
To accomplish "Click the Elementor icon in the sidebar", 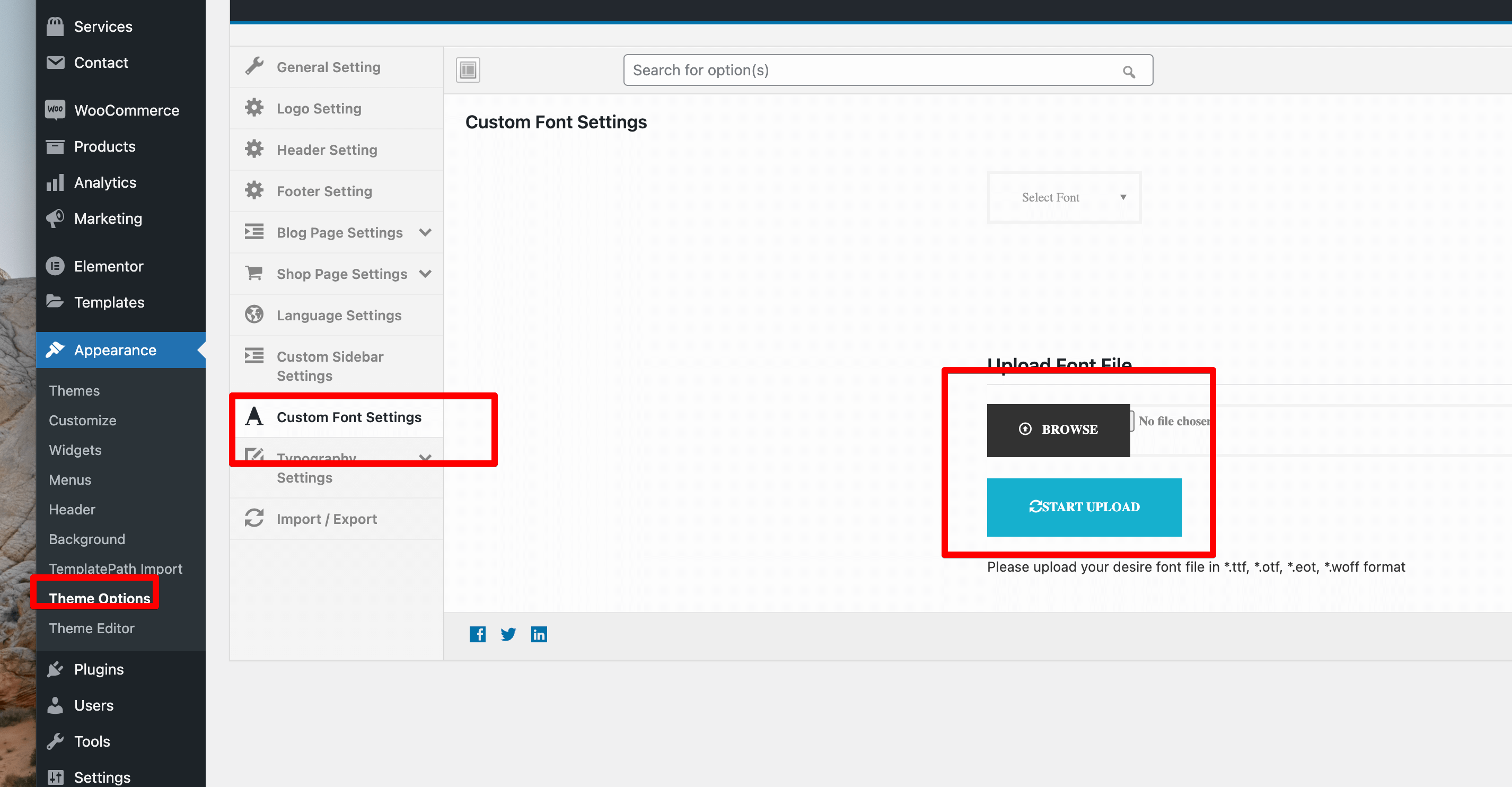I will [x=55, y=266].
